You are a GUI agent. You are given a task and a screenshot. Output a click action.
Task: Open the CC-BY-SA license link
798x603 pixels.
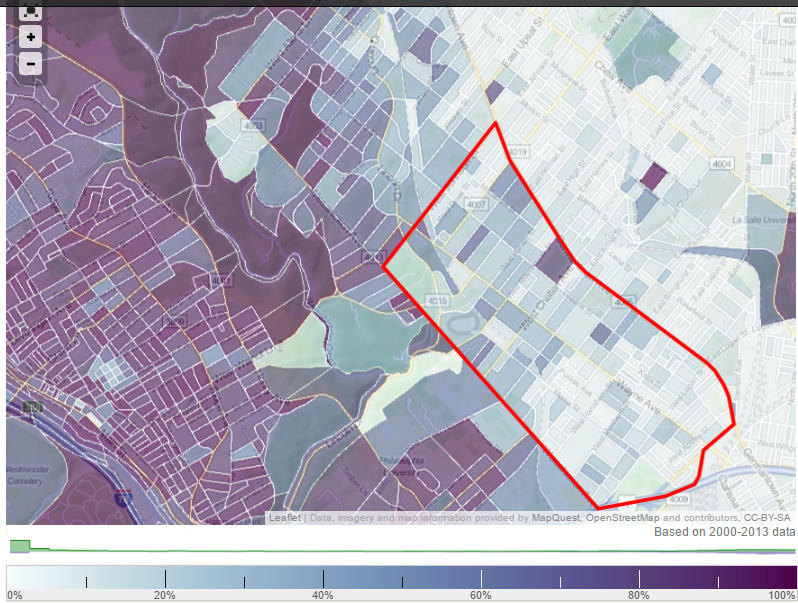pos(766,518)
